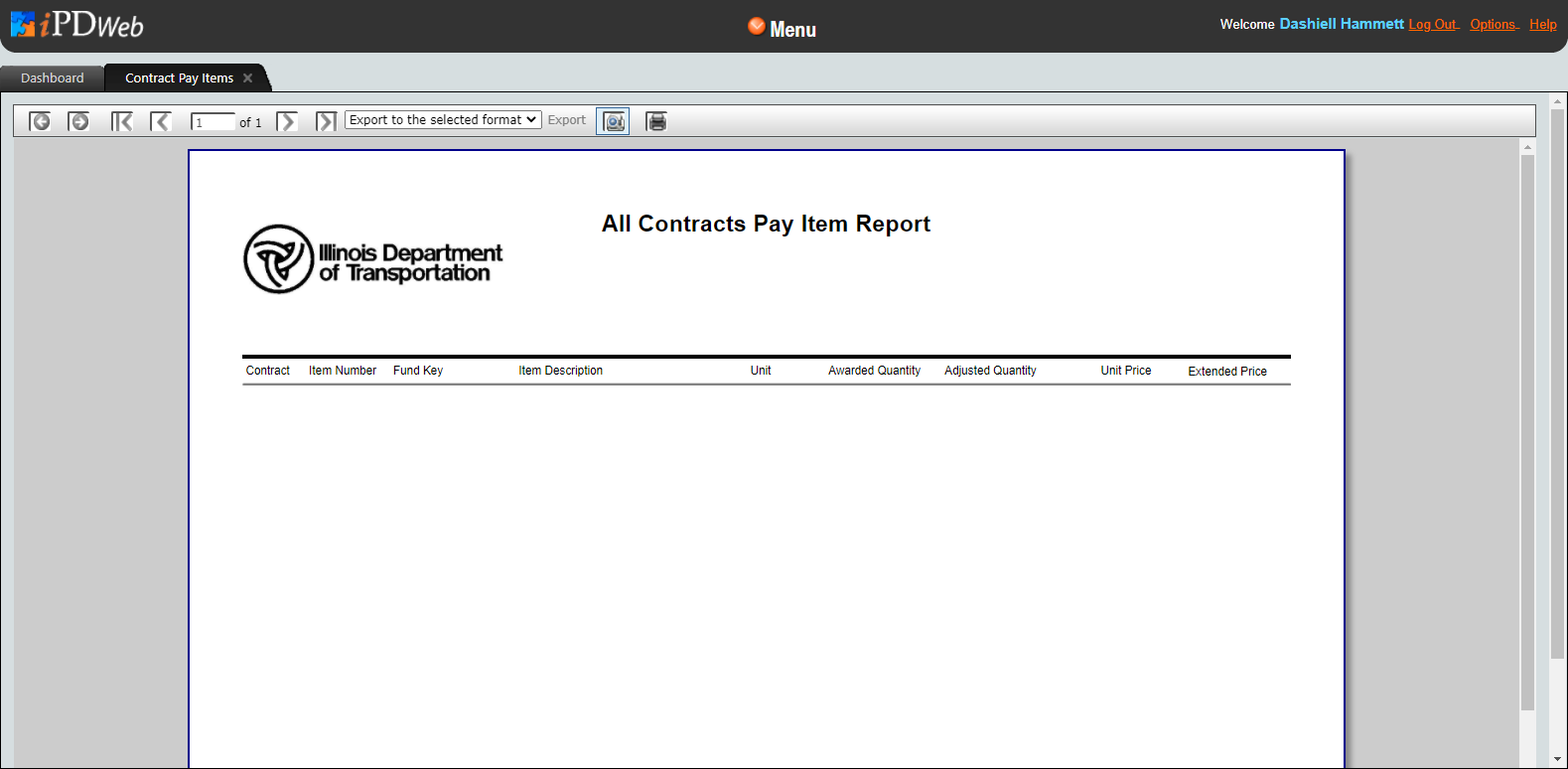Viewport: 1568px width, 769px height.
Task: Click the report back navigation icon
Action: click(40, 121)
